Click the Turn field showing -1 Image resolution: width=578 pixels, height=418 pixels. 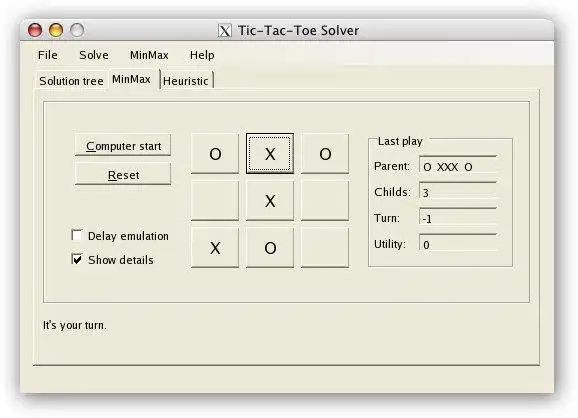(458, 216)
